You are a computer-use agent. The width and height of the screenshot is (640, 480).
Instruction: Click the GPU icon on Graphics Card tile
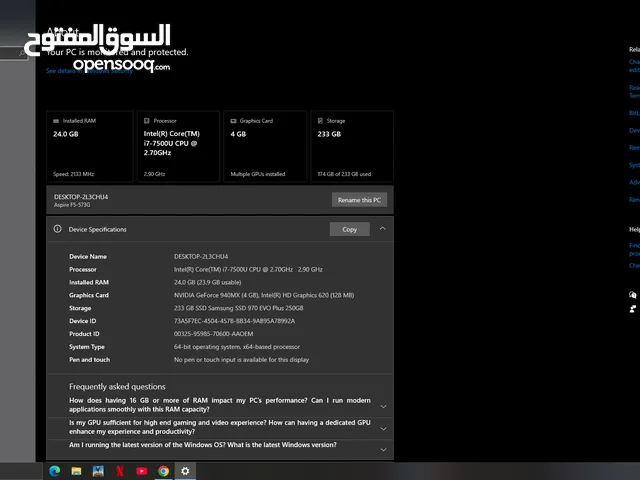[x=233, y=121]
